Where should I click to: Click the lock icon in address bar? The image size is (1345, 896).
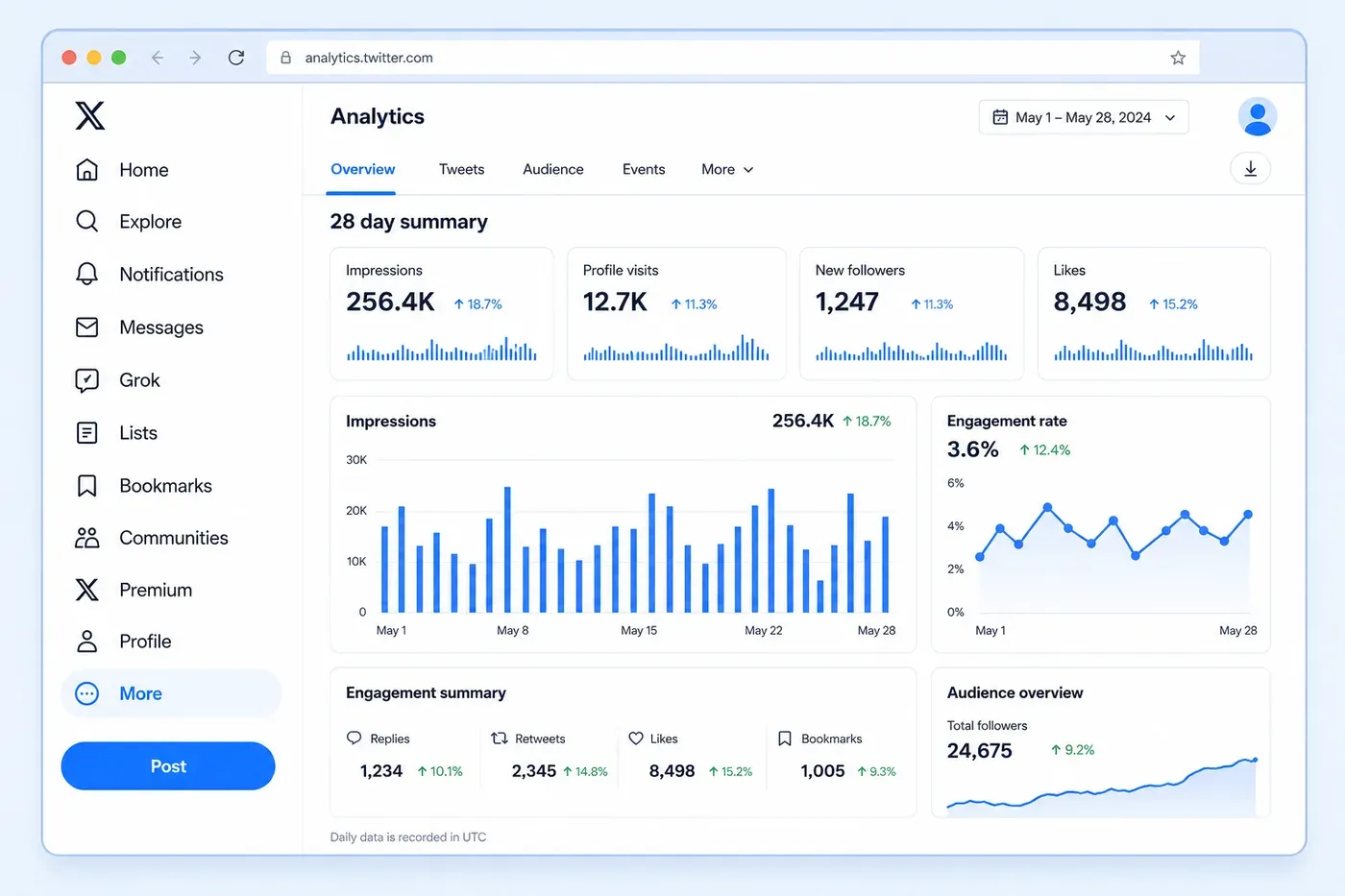[285, 58]
